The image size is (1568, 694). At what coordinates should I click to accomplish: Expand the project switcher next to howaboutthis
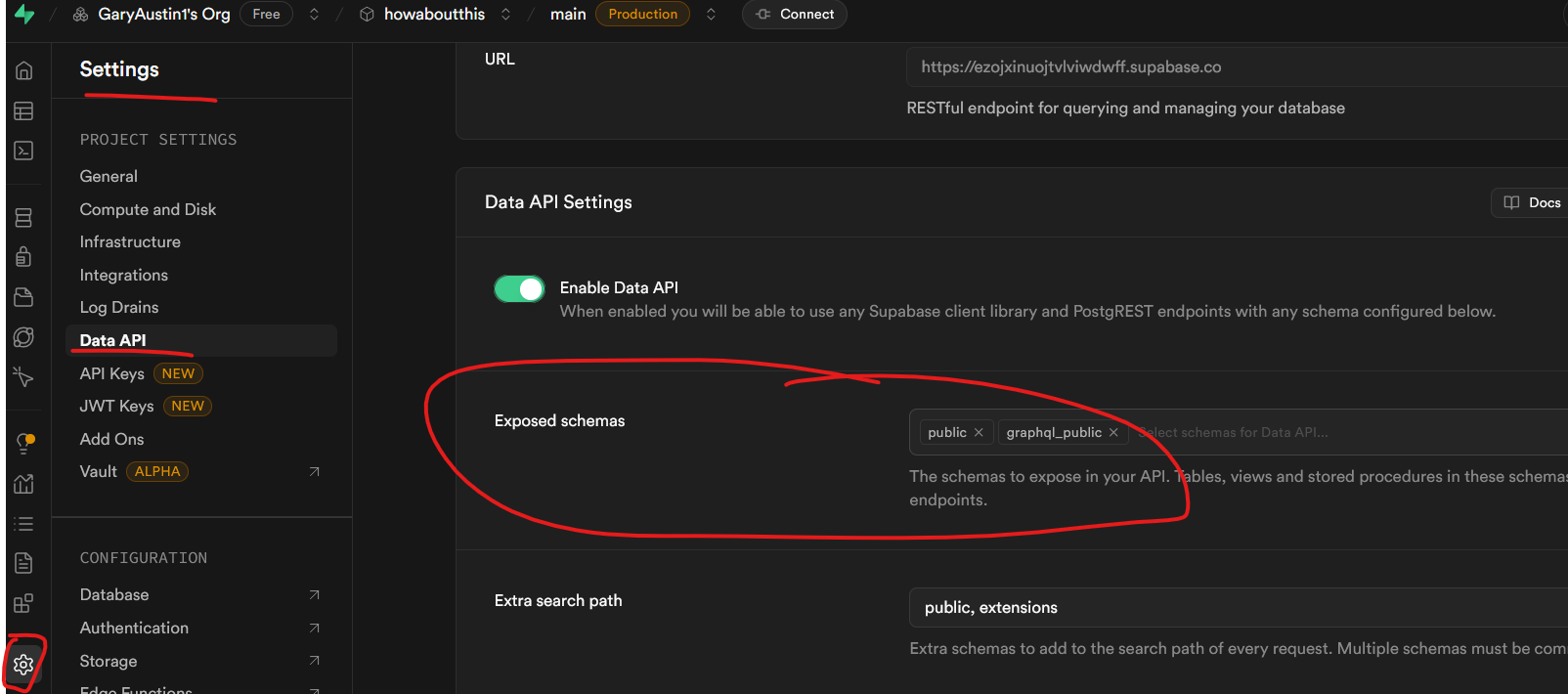505,15
